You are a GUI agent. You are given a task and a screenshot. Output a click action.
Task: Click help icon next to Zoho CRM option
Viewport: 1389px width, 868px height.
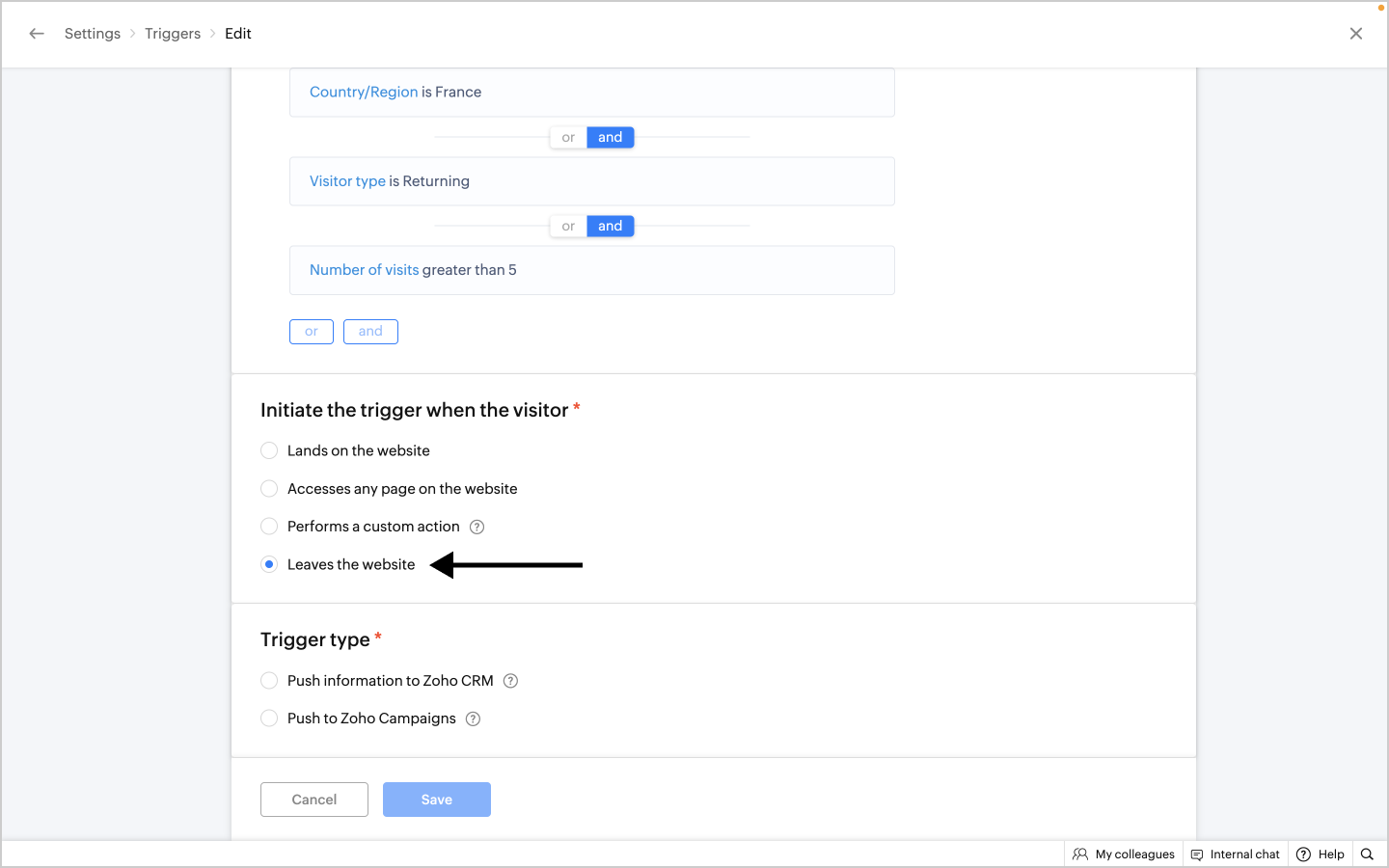pos(511,681)
